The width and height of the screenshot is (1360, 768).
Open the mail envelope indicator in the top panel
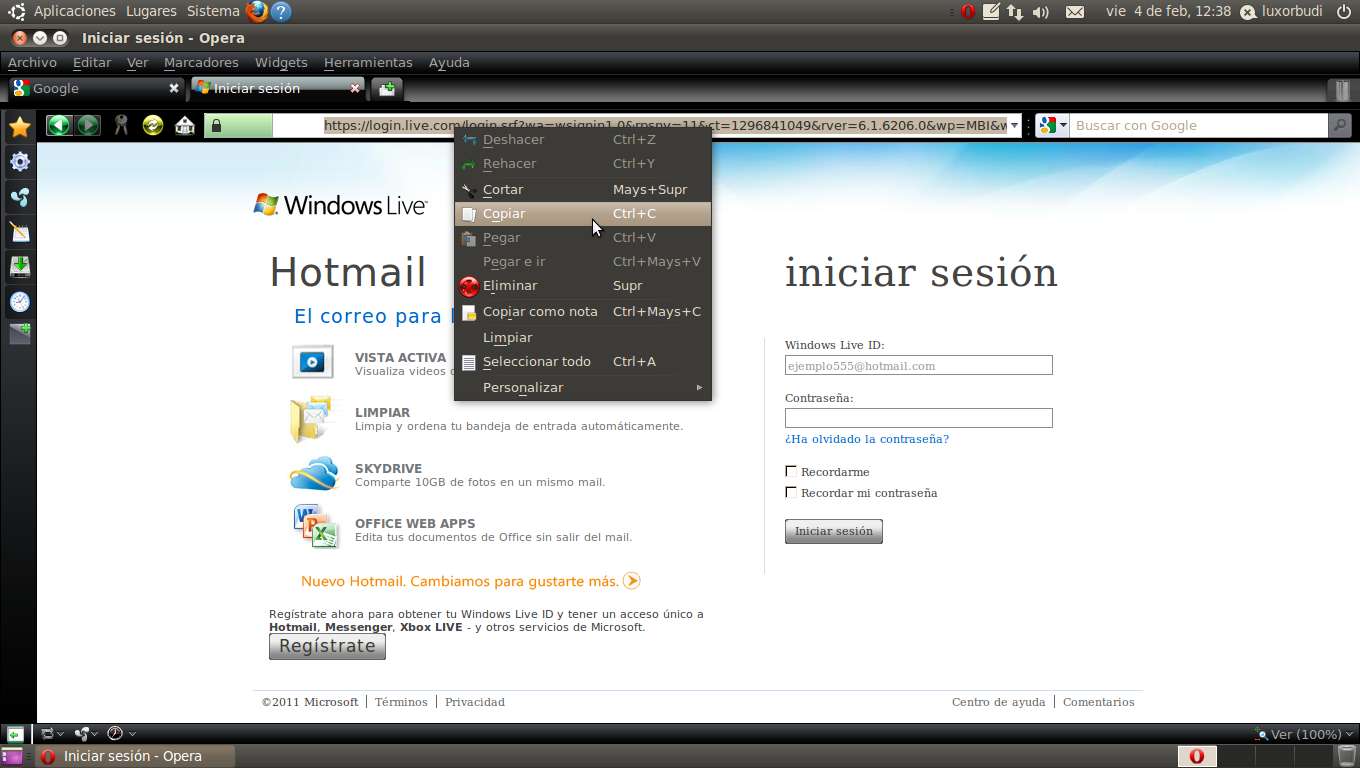pyautogui.click(x=1075, y=12)
